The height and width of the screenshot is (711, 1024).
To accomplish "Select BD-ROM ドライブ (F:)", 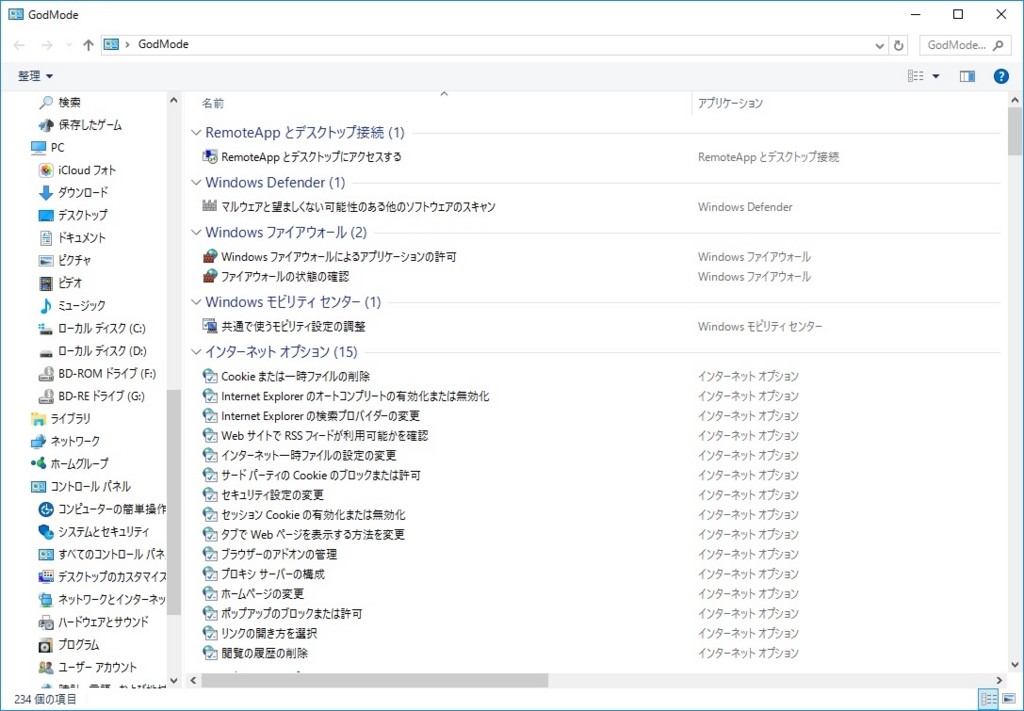I will click(107, 373).
